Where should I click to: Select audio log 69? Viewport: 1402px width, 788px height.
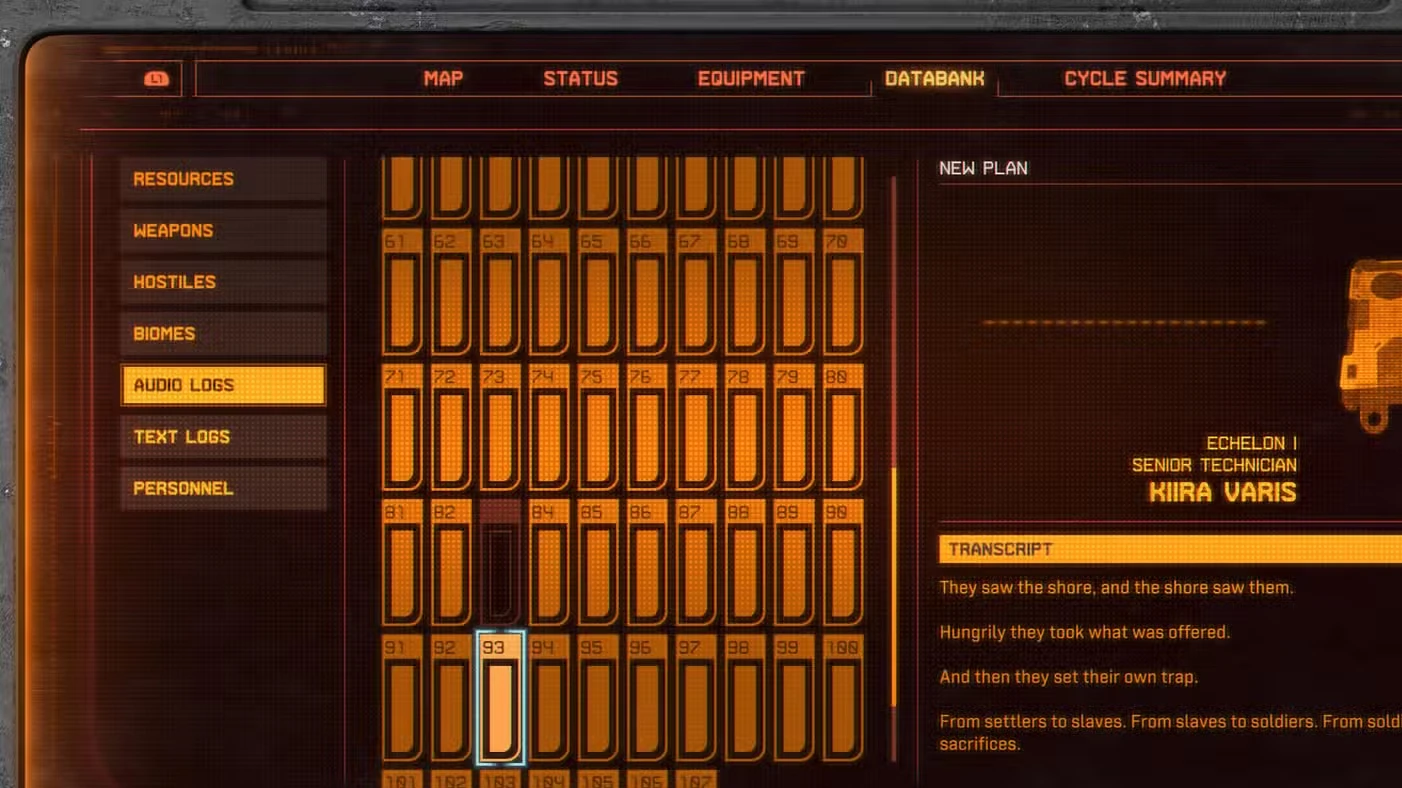794,292
